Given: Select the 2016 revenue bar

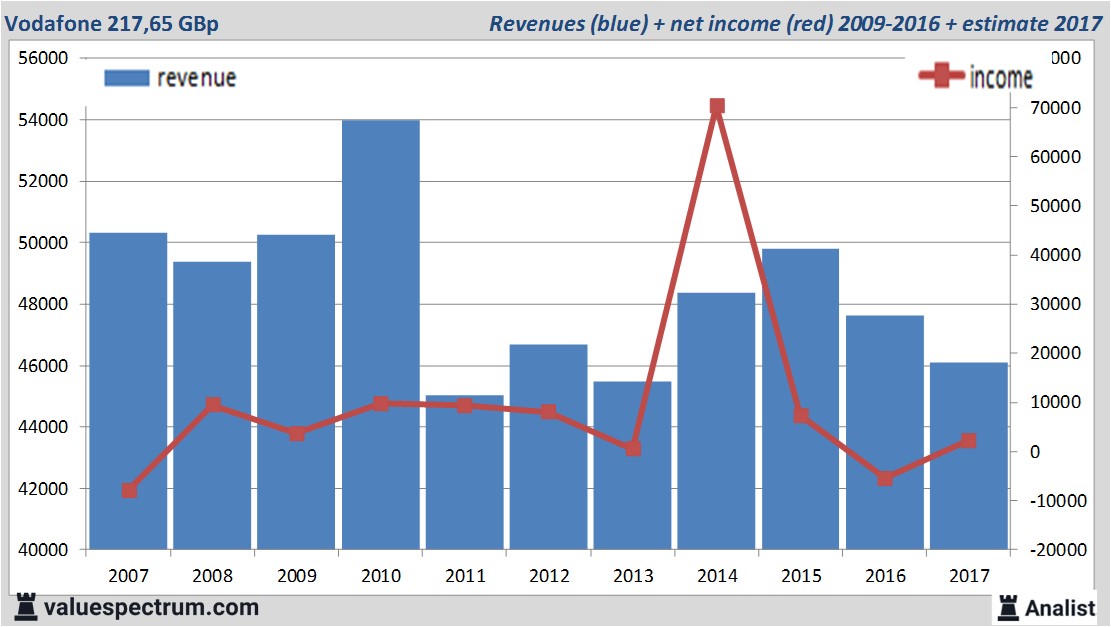Looking at the screenshot, I should (x=885, y=432).
